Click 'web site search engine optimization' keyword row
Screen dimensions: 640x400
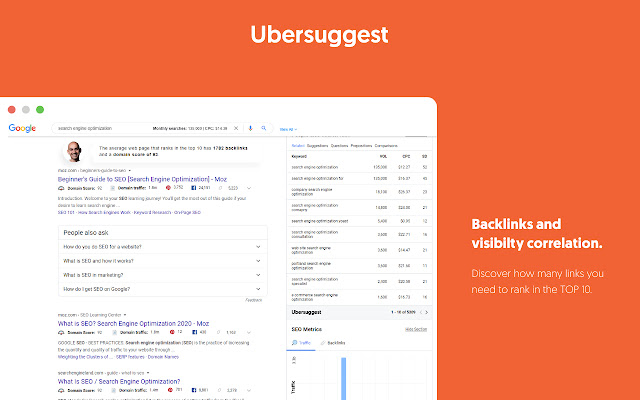coord(359,250)
